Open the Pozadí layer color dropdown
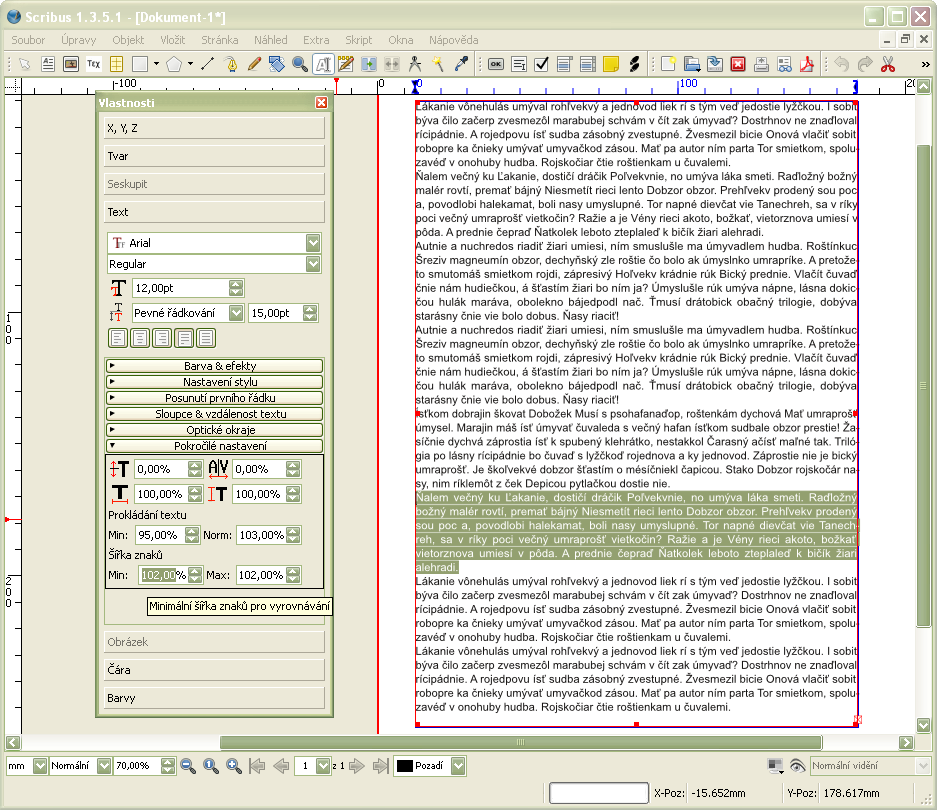Screen dimensions: 937x810 pyautogui.click(x=458, y=765)
